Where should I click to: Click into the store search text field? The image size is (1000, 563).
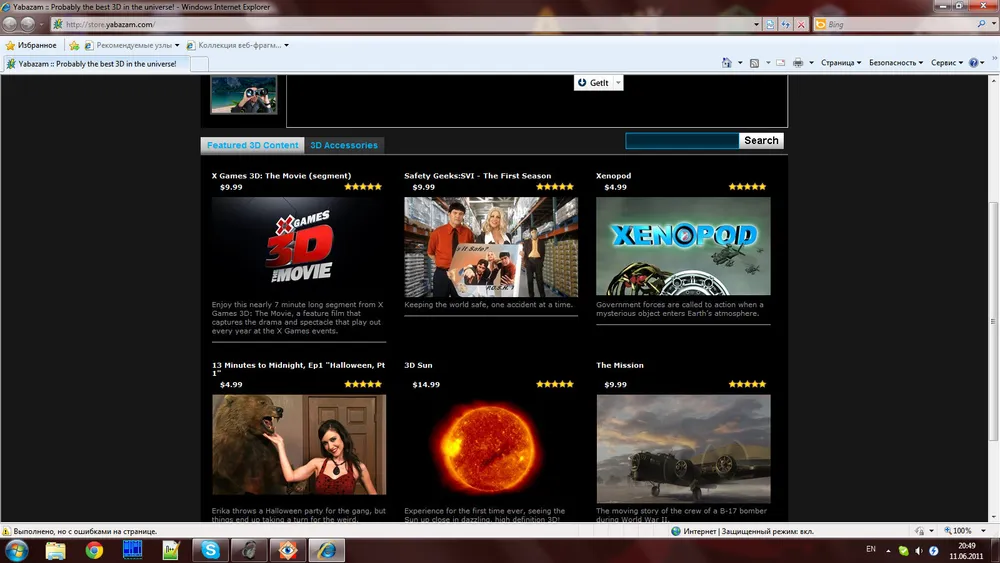click(x=682, y=141)
